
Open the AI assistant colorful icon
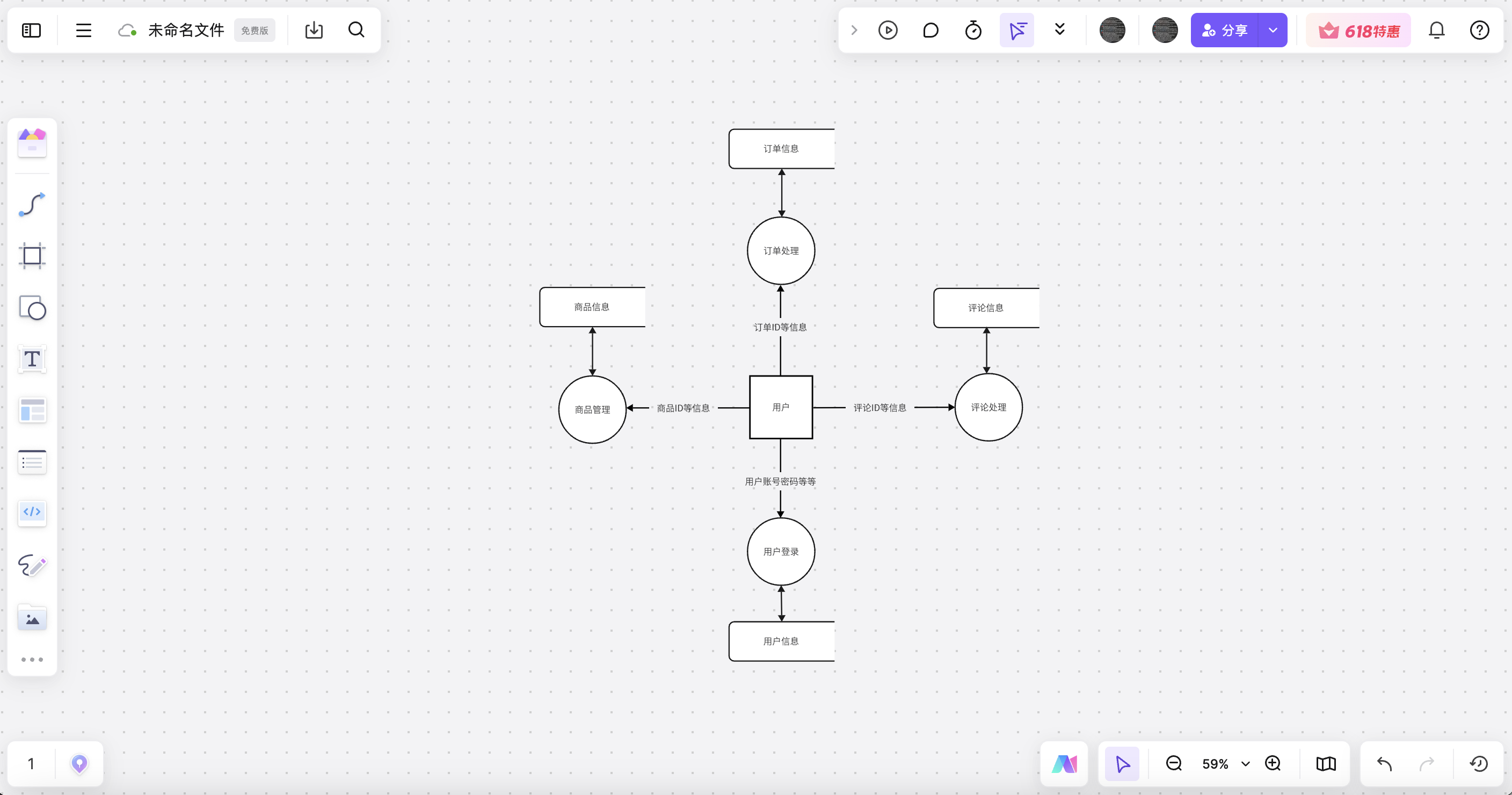coord(1064,763)
